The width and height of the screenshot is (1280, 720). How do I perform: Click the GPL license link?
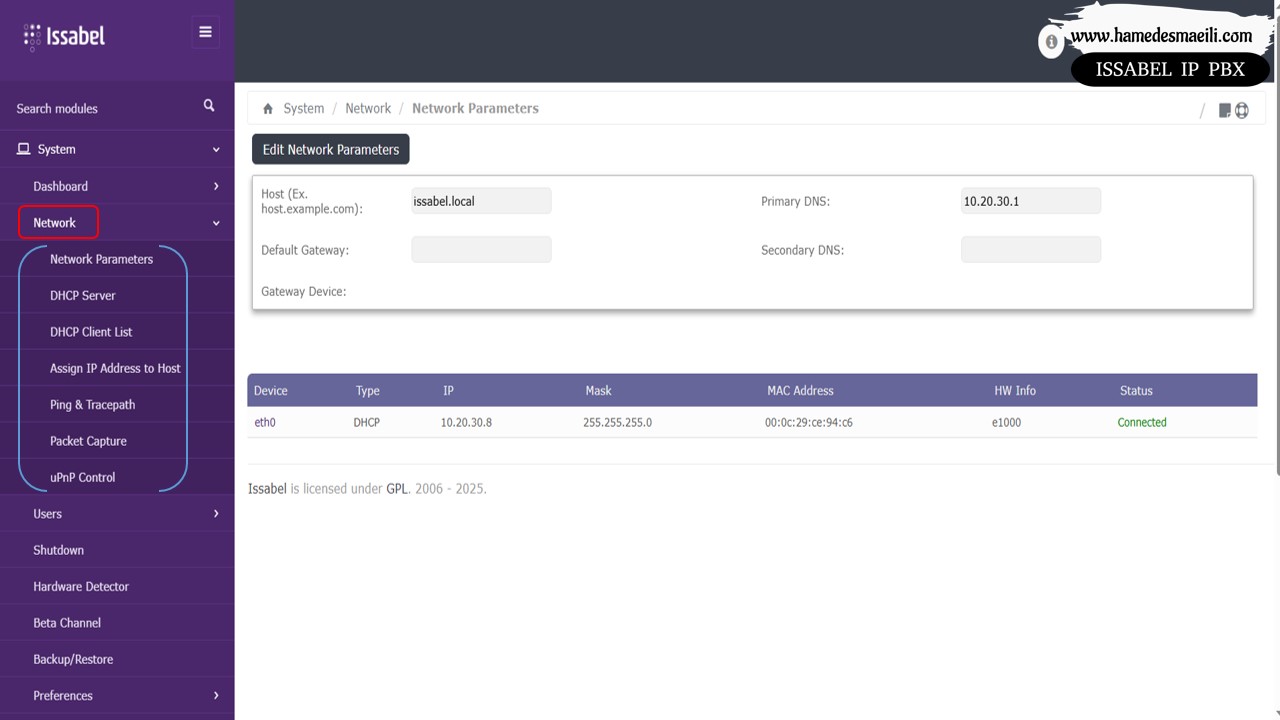pos(397,489)
